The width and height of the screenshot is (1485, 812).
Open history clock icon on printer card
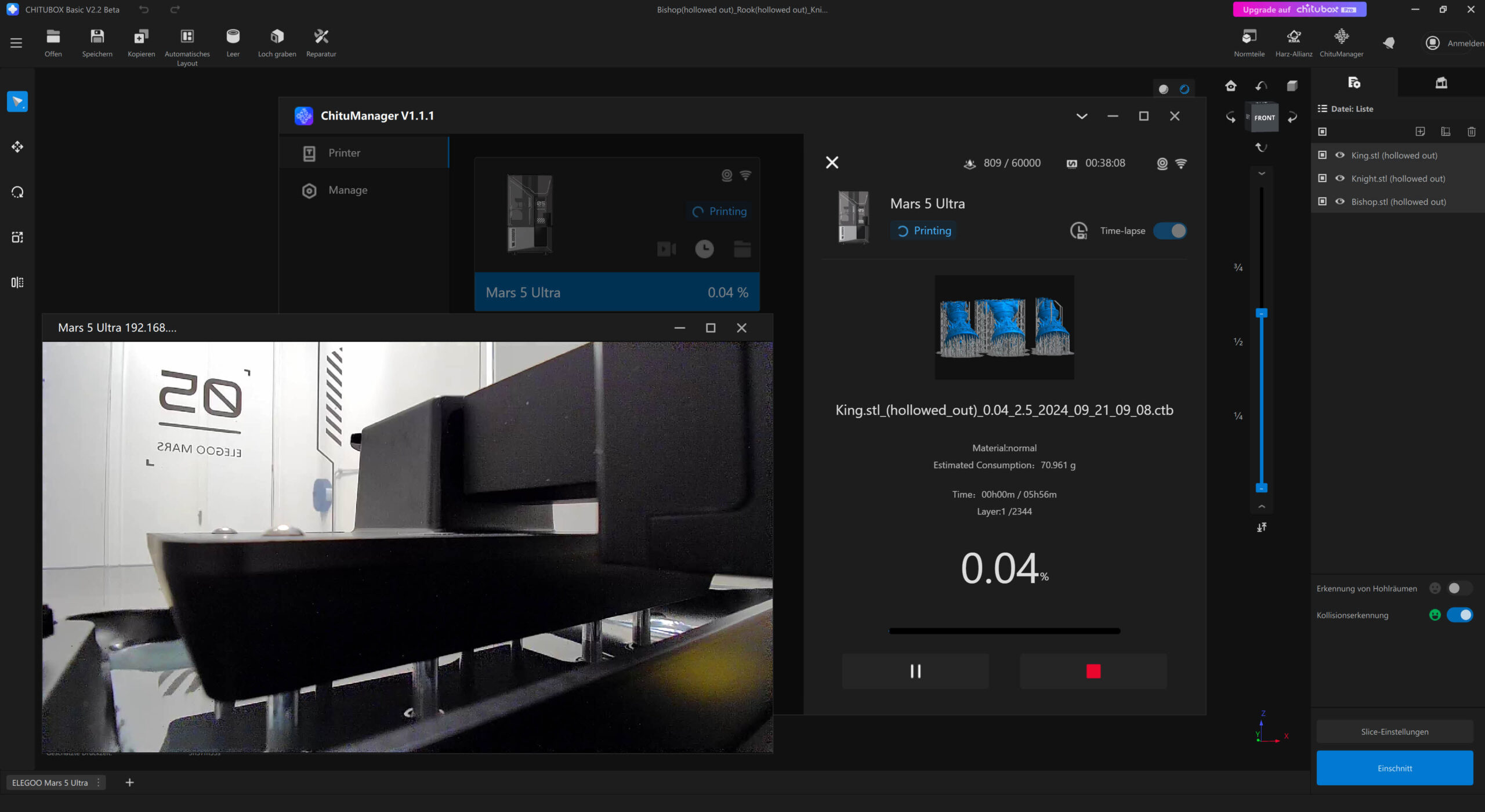coord(704,249)
